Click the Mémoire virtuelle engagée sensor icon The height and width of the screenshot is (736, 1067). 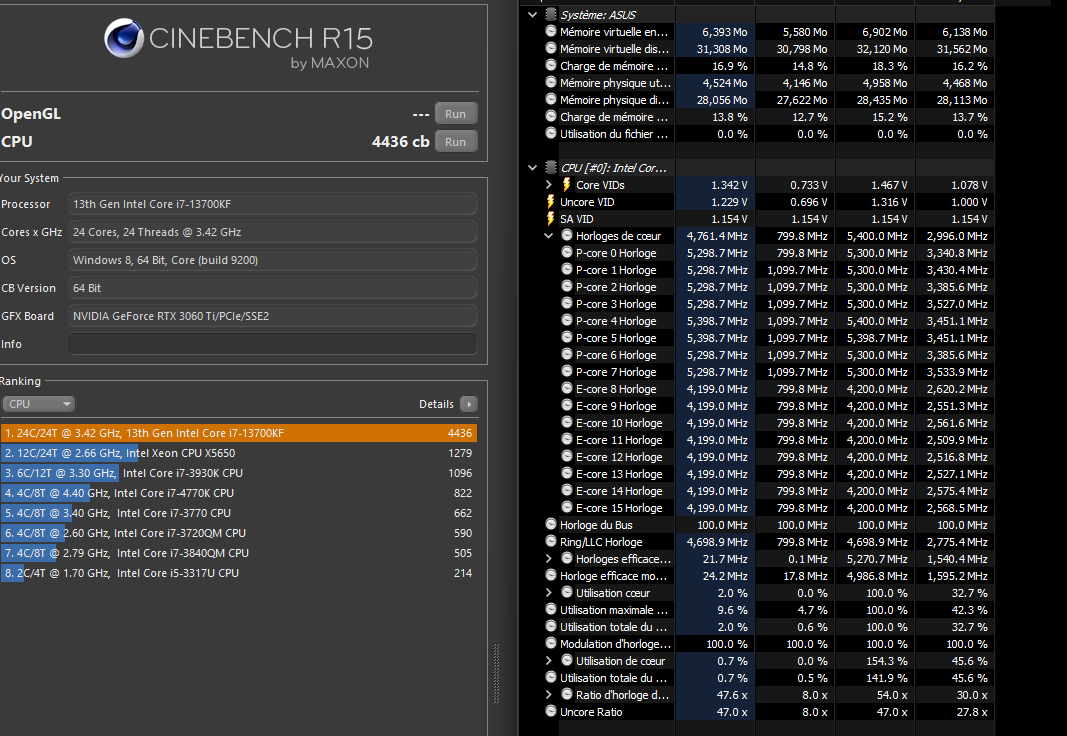coord(551,31)
